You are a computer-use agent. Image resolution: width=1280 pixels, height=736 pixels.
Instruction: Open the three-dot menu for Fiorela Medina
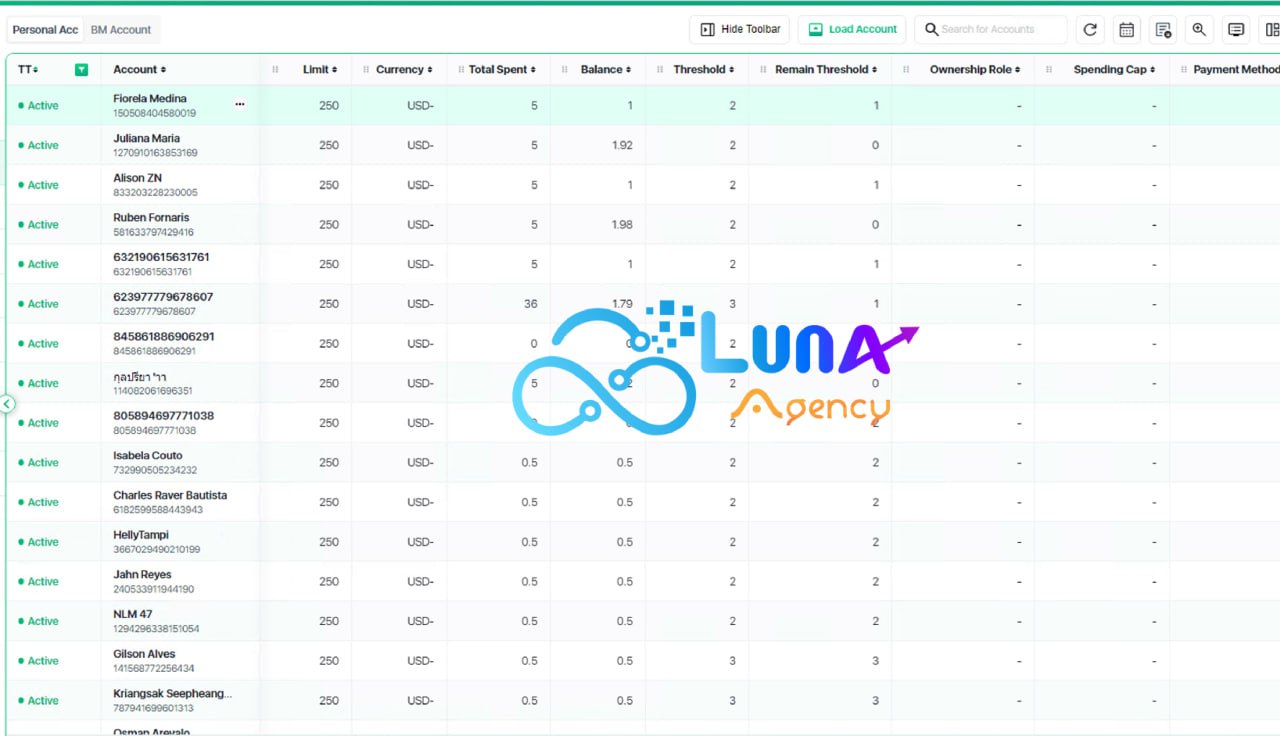pyautogui.click(x=240, y=104)
